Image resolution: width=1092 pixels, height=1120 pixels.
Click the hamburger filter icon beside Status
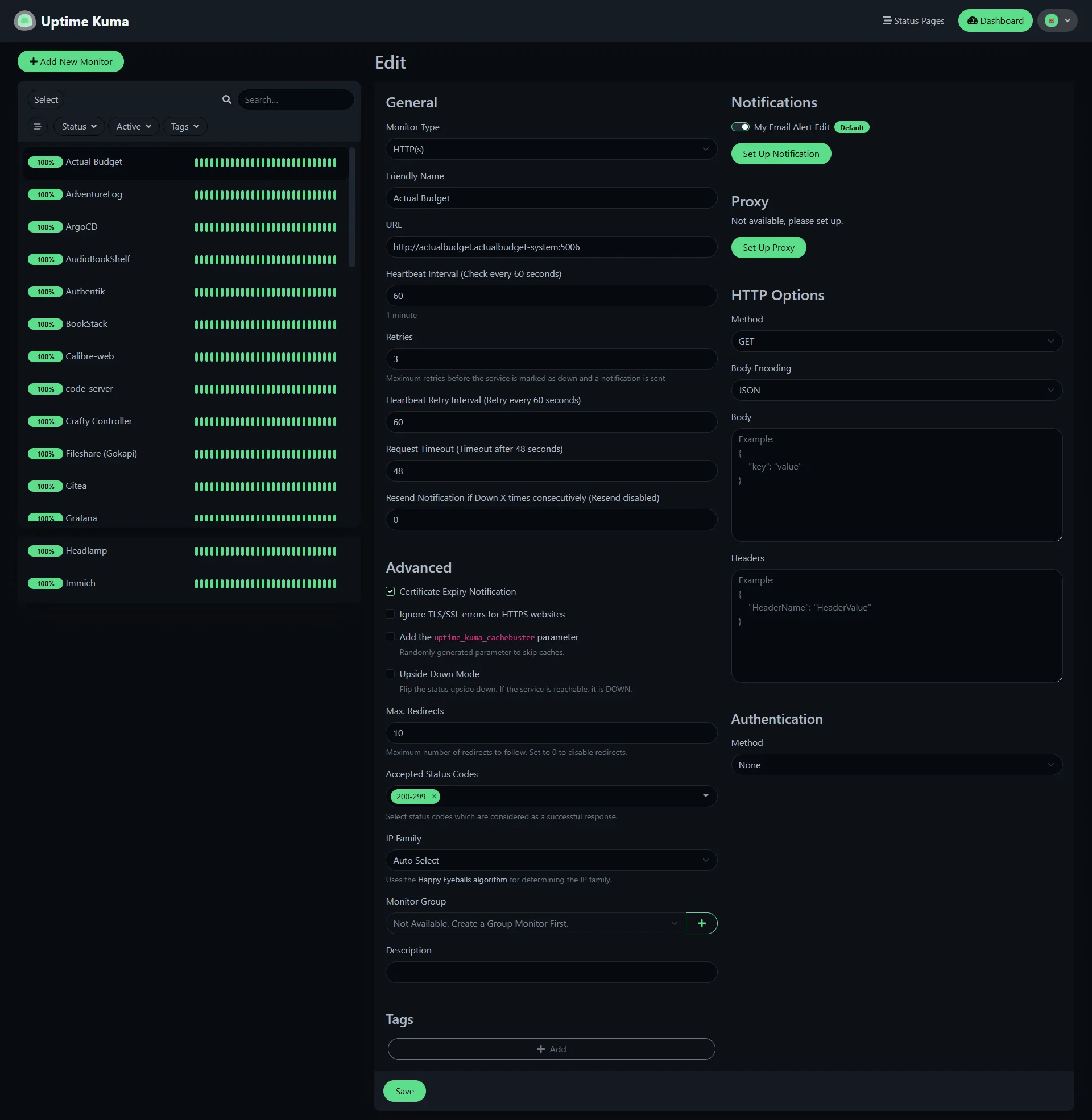click(x=38, y=127)
